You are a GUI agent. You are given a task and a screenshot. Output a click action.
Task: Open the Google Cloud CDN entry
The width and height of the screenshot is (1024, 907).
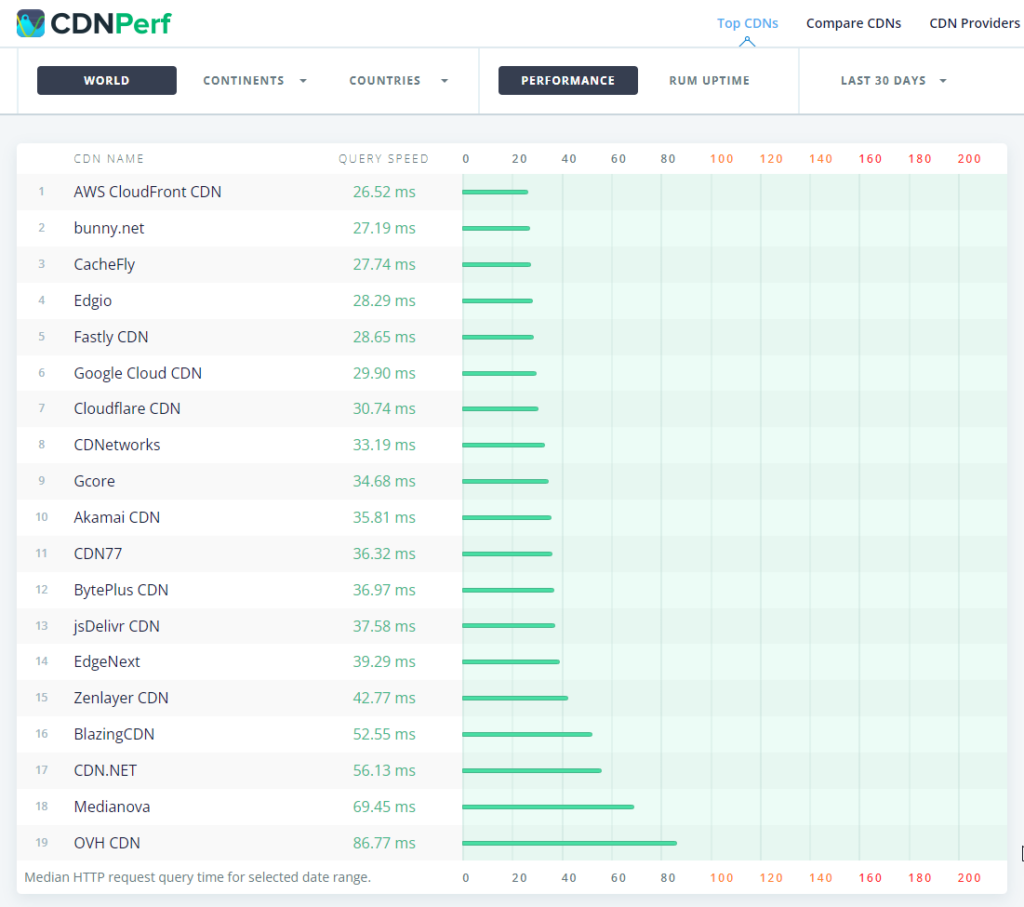[137, 373]
